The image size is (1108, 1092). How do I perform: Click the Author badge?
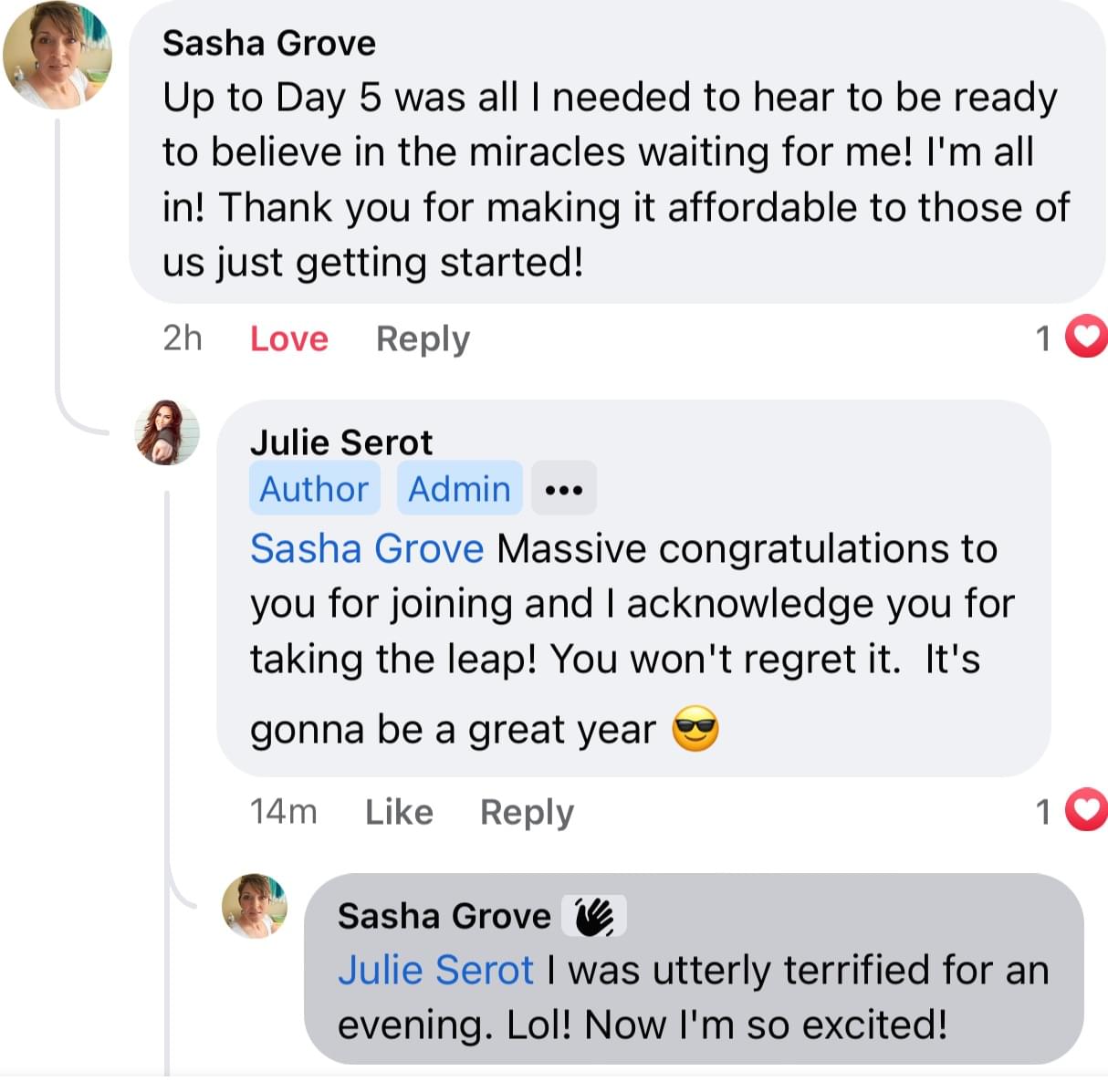click(x=314, y=489)
